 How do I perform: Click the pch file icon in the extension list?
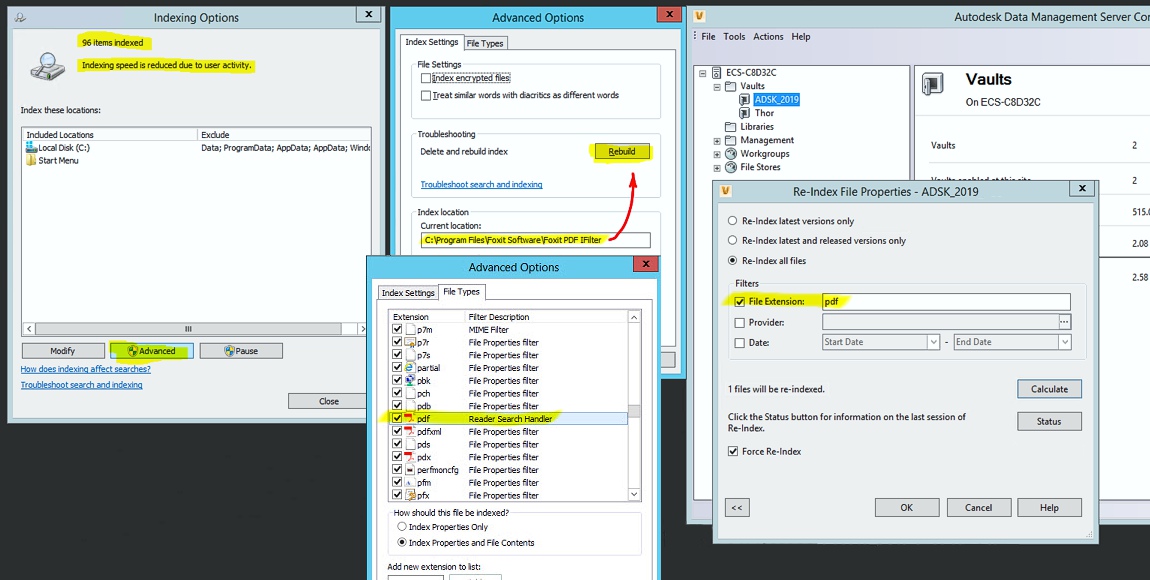point(411,393)
